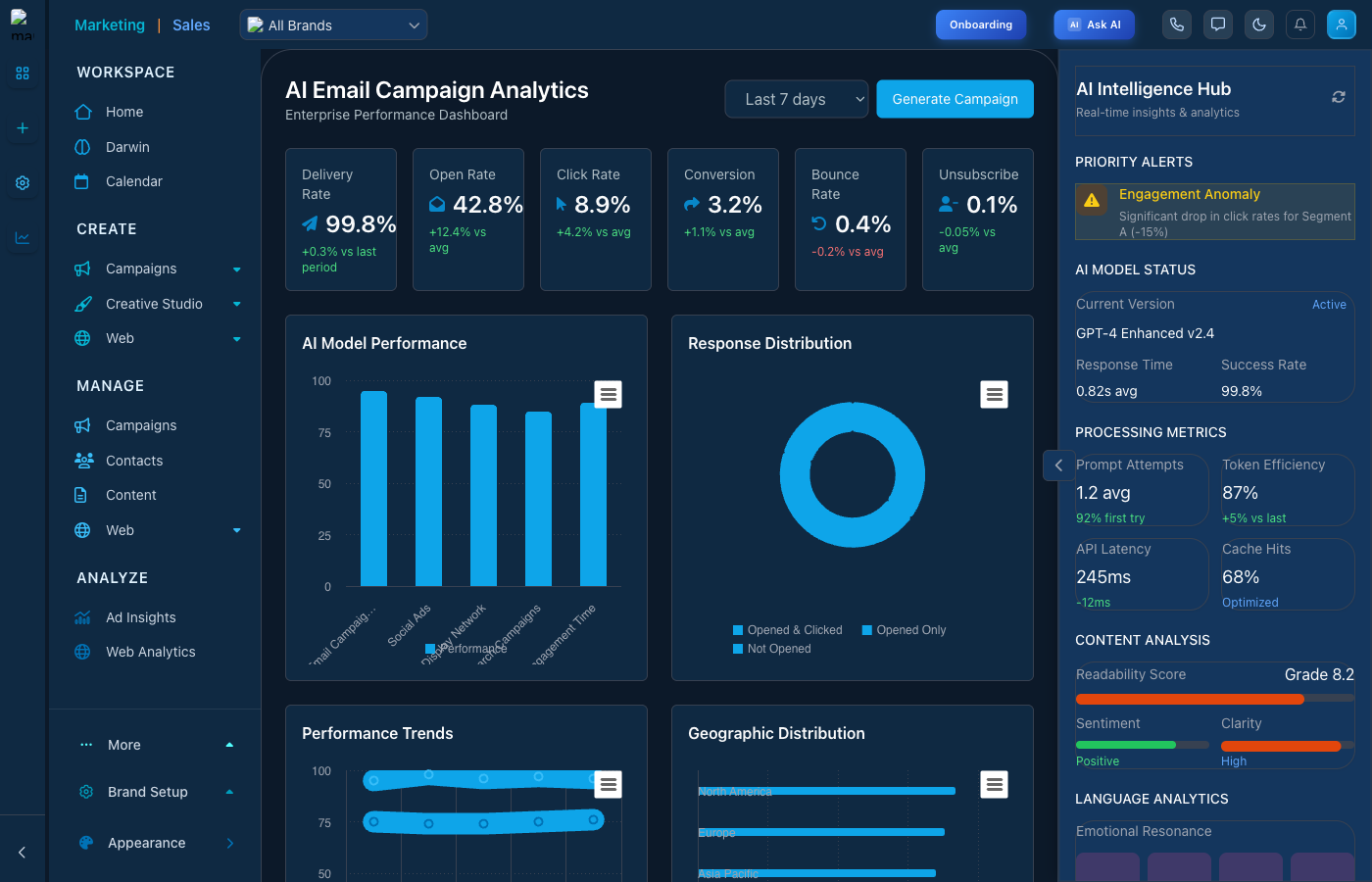1372x882 pixels.
Task: Click the Clarity progress bar
Action: click(x=1288, y=747)
